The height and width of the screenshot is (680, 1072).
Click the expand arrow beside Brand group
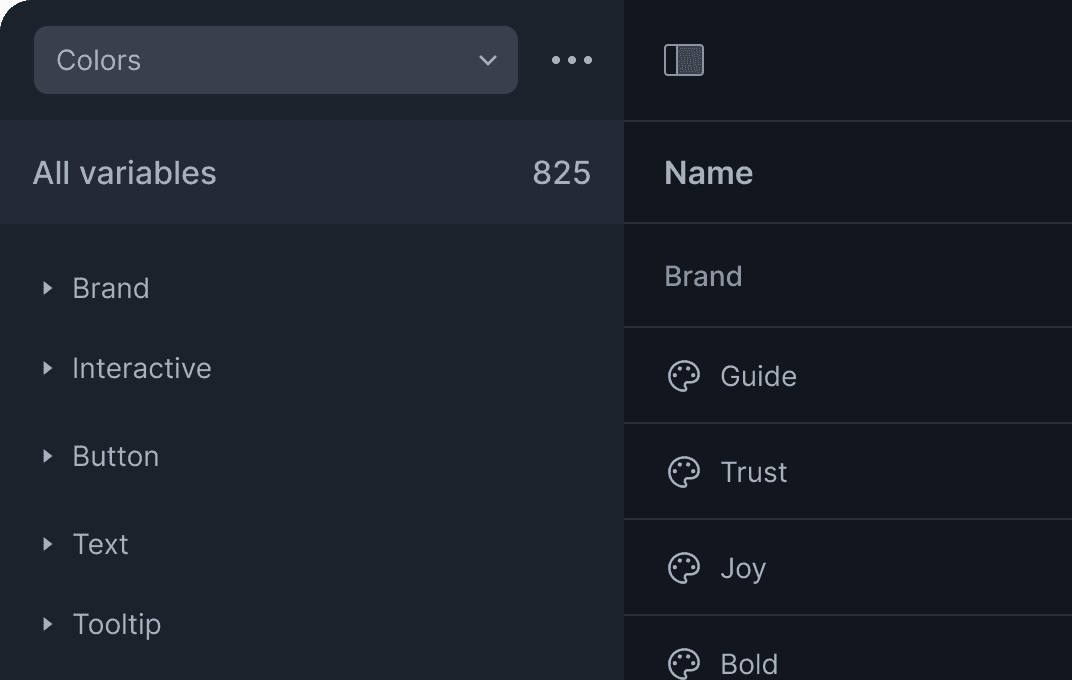pos(47,288)
